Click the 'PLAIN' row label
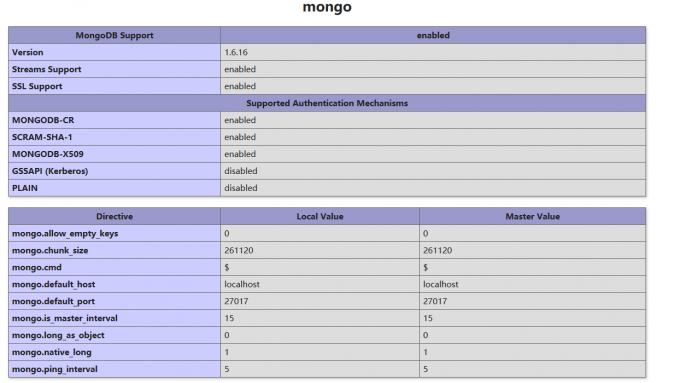The height and width of the screenshot is (383, 680). pyautogui.click(x=25, y=188)
